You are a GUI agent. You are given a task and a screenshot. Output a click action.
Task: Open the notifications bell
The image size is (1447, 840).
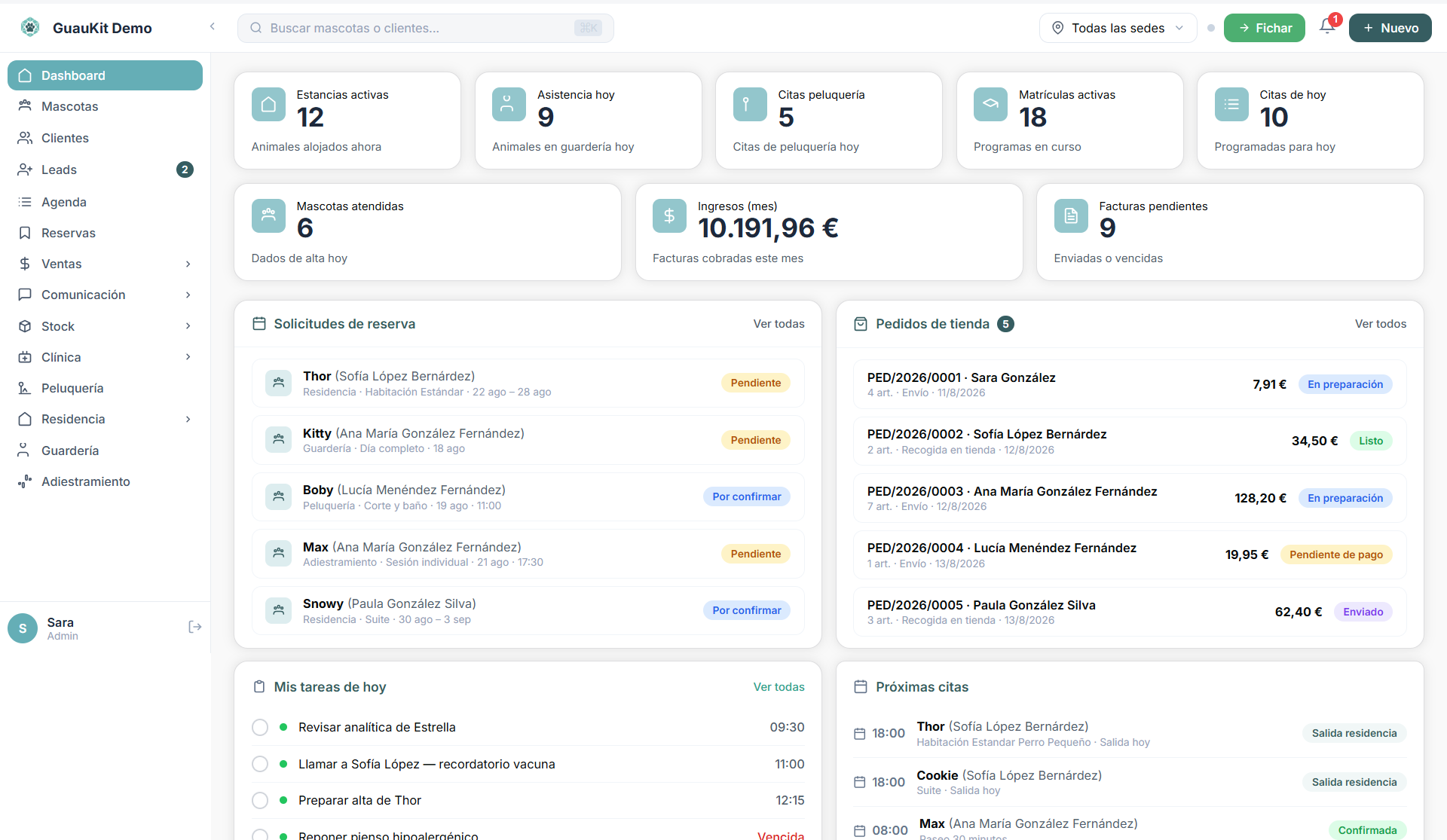[1328, 26]
